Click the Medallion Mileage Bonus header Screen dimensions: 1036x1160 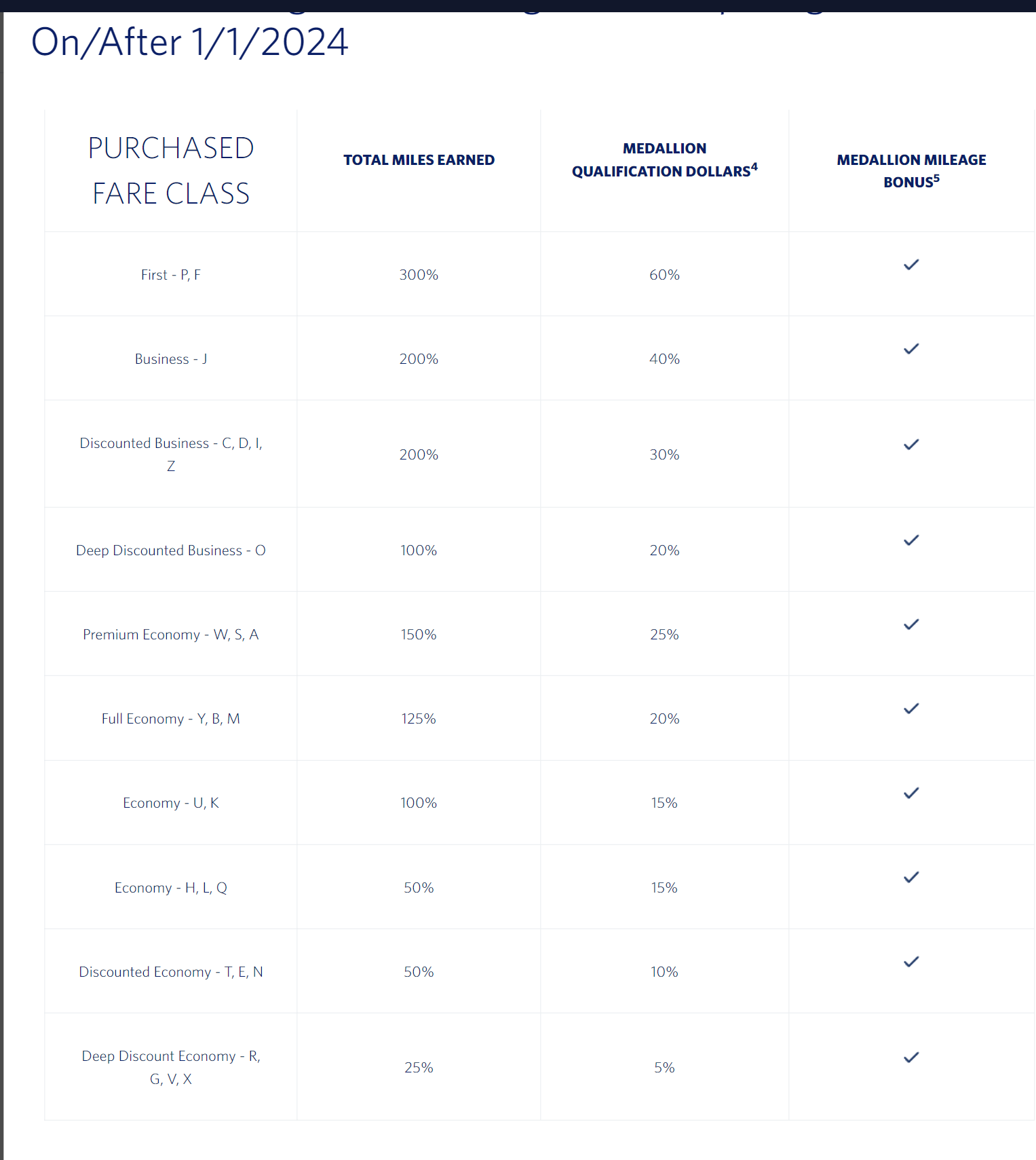[911, 171]
